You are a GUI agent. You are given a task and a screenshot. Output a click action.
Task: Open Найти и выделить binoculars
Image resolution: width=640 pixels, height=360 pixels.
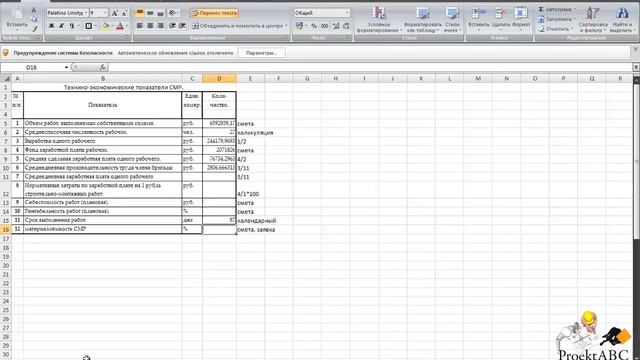click(622, 19)
